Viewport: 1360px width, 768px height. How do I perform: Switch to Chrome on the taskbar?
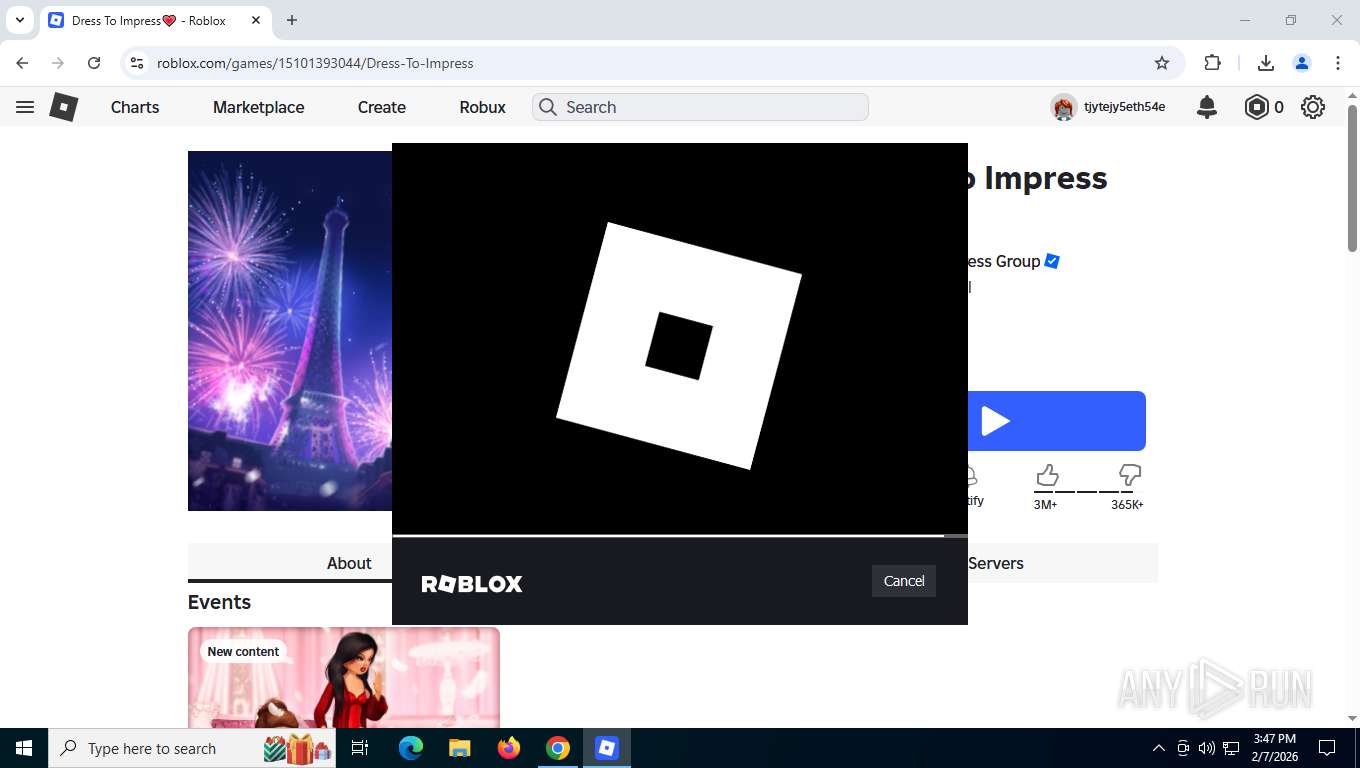point(558,748)
